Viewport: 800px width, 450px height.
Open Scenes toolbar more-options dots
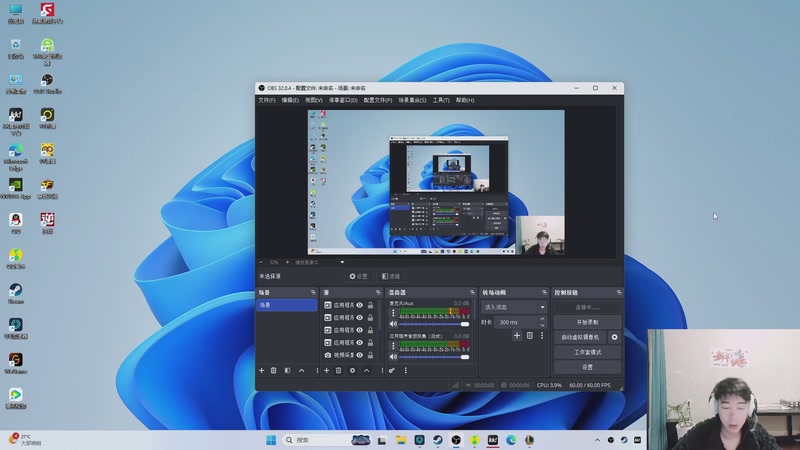click(317, 370)
